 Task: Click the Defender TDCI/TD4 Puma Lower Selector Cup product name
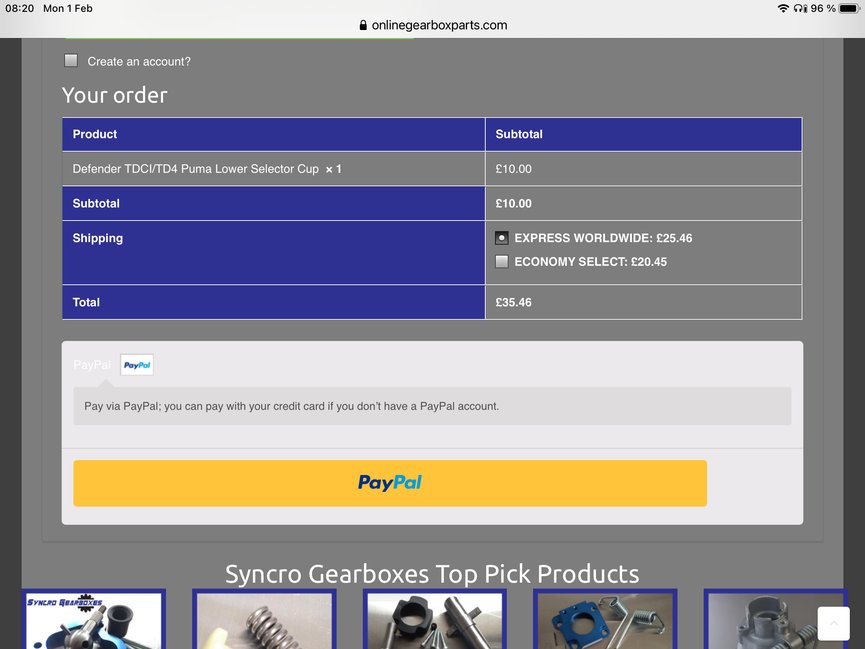(x=196, y=169)
